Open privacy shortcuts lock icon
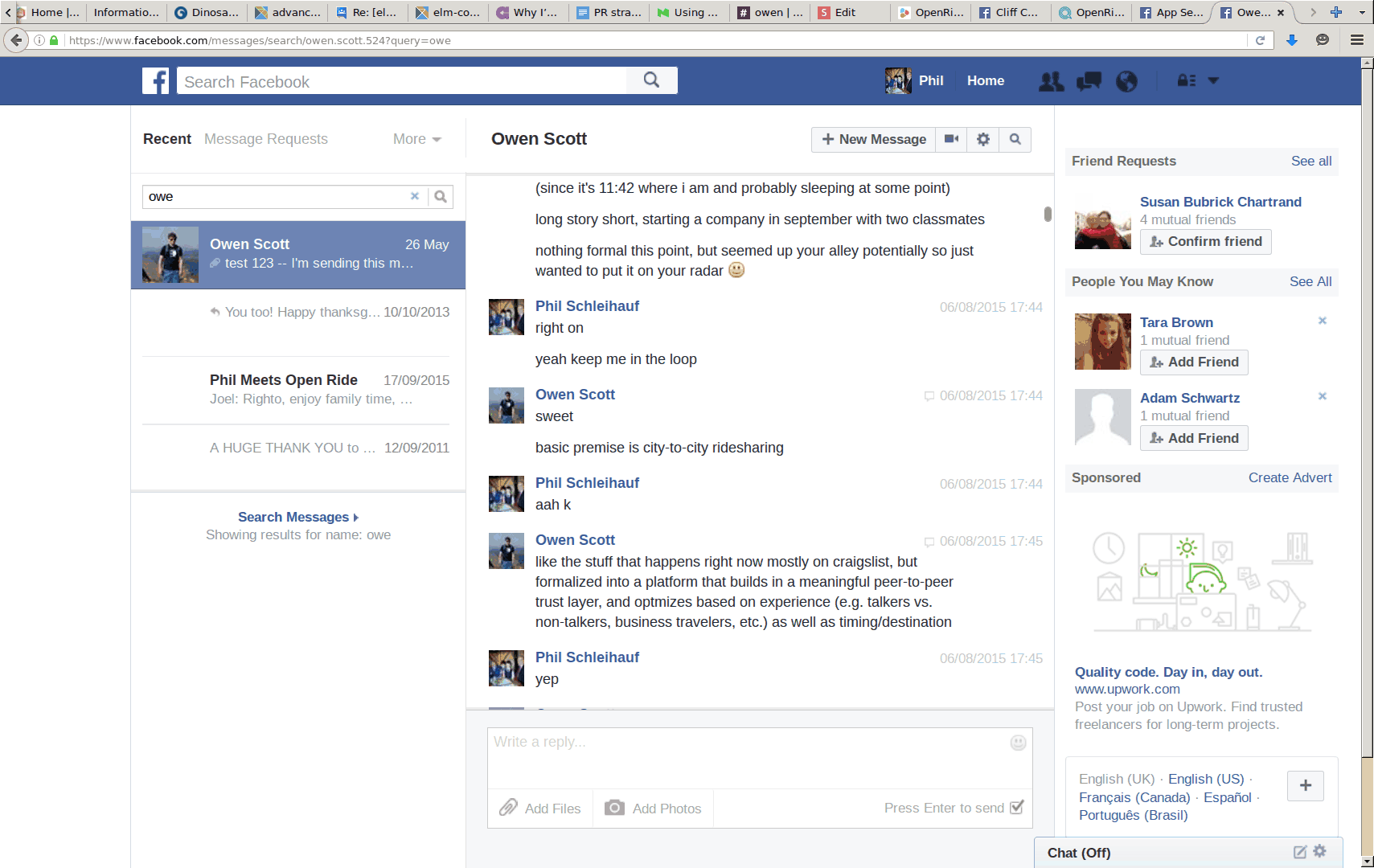1374x868 pixels. (1186, 80)
